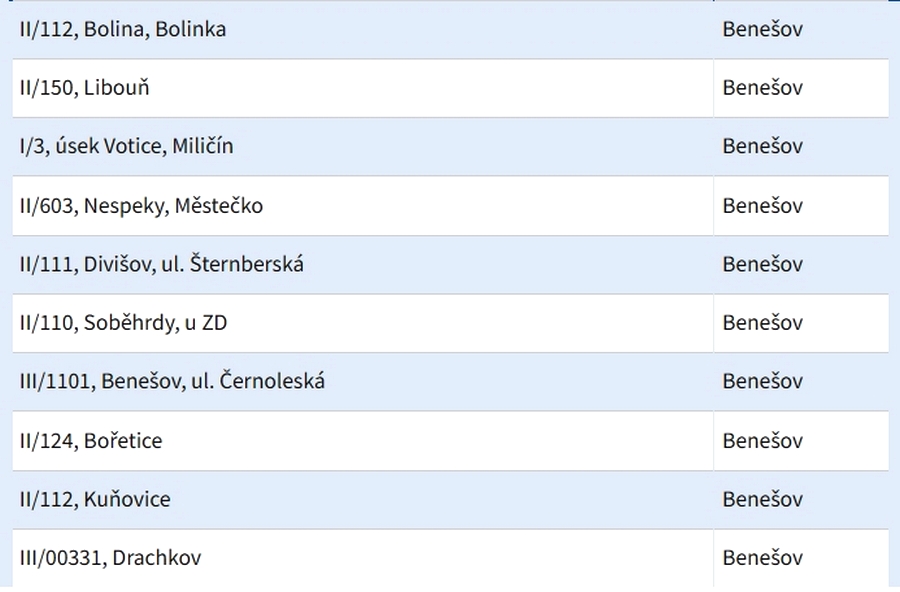Select Benešov district next to Votice, Miličín
This screenshot has width=900, height=592.
763,146
